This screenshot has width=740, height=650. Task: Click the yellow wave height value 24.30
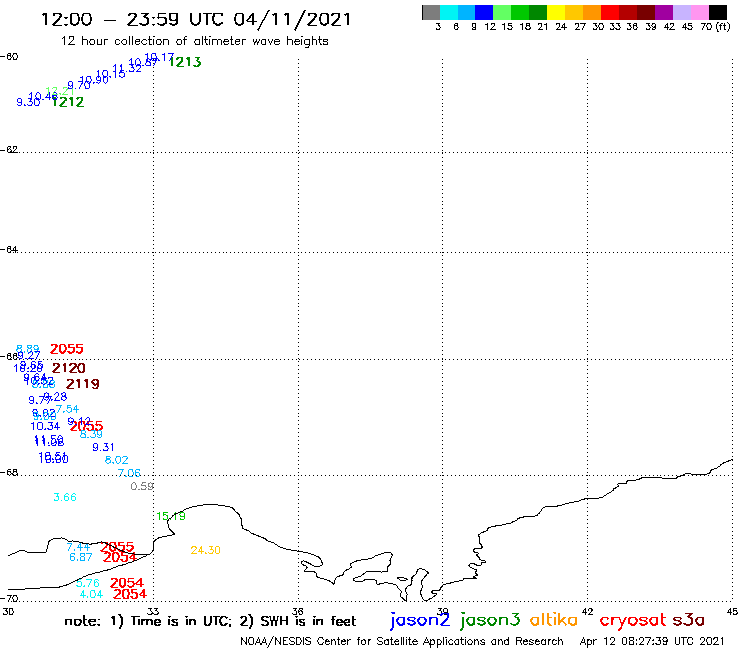[x=205, y=550]
